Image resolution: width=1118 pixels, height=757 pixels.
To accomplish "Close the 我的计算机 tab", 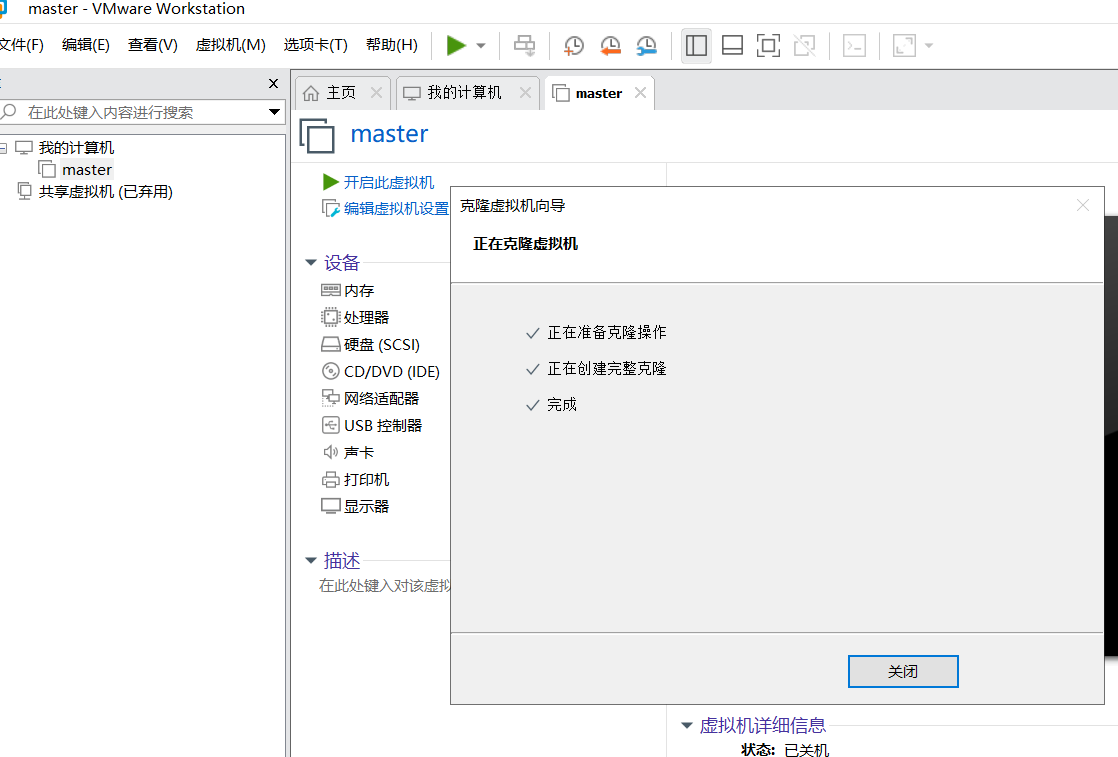I will point(525,93).
